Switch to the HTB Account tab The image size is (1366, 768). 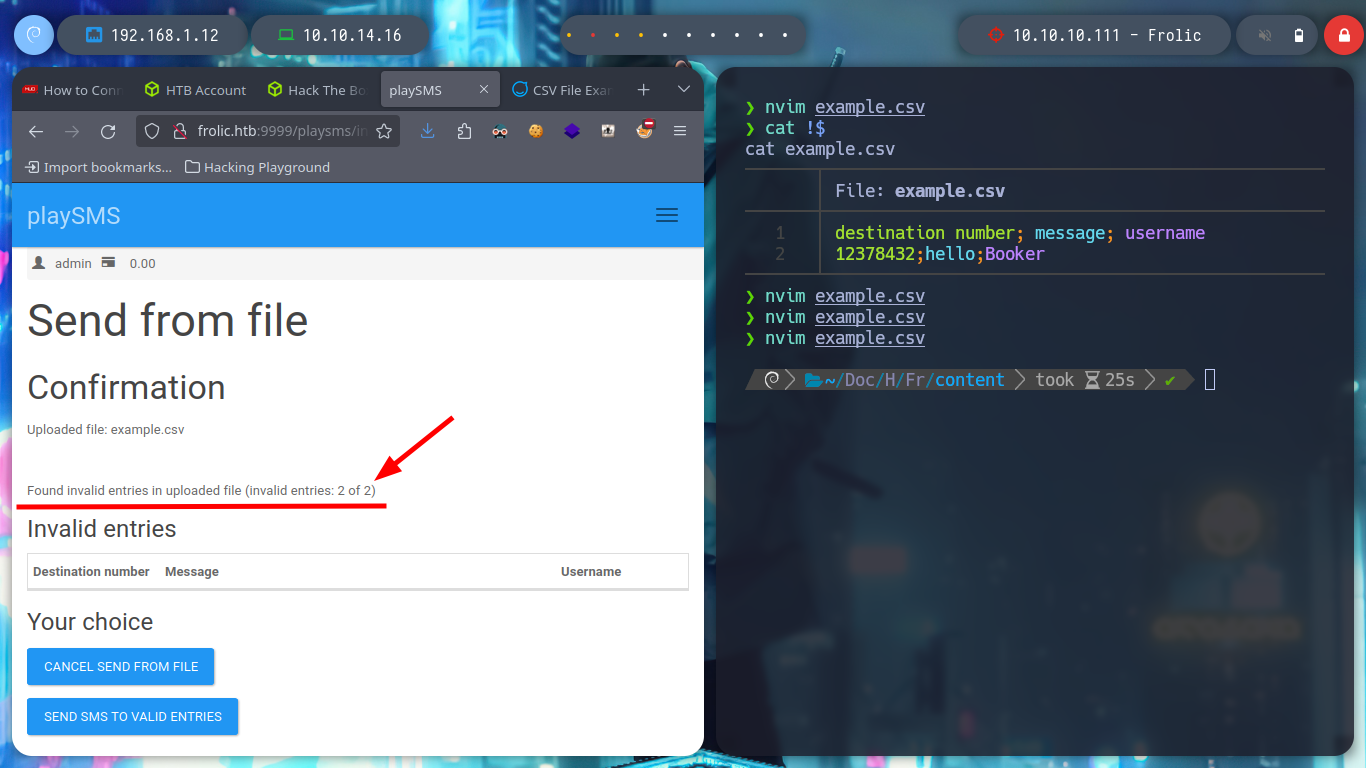click(x=195, y=90)
